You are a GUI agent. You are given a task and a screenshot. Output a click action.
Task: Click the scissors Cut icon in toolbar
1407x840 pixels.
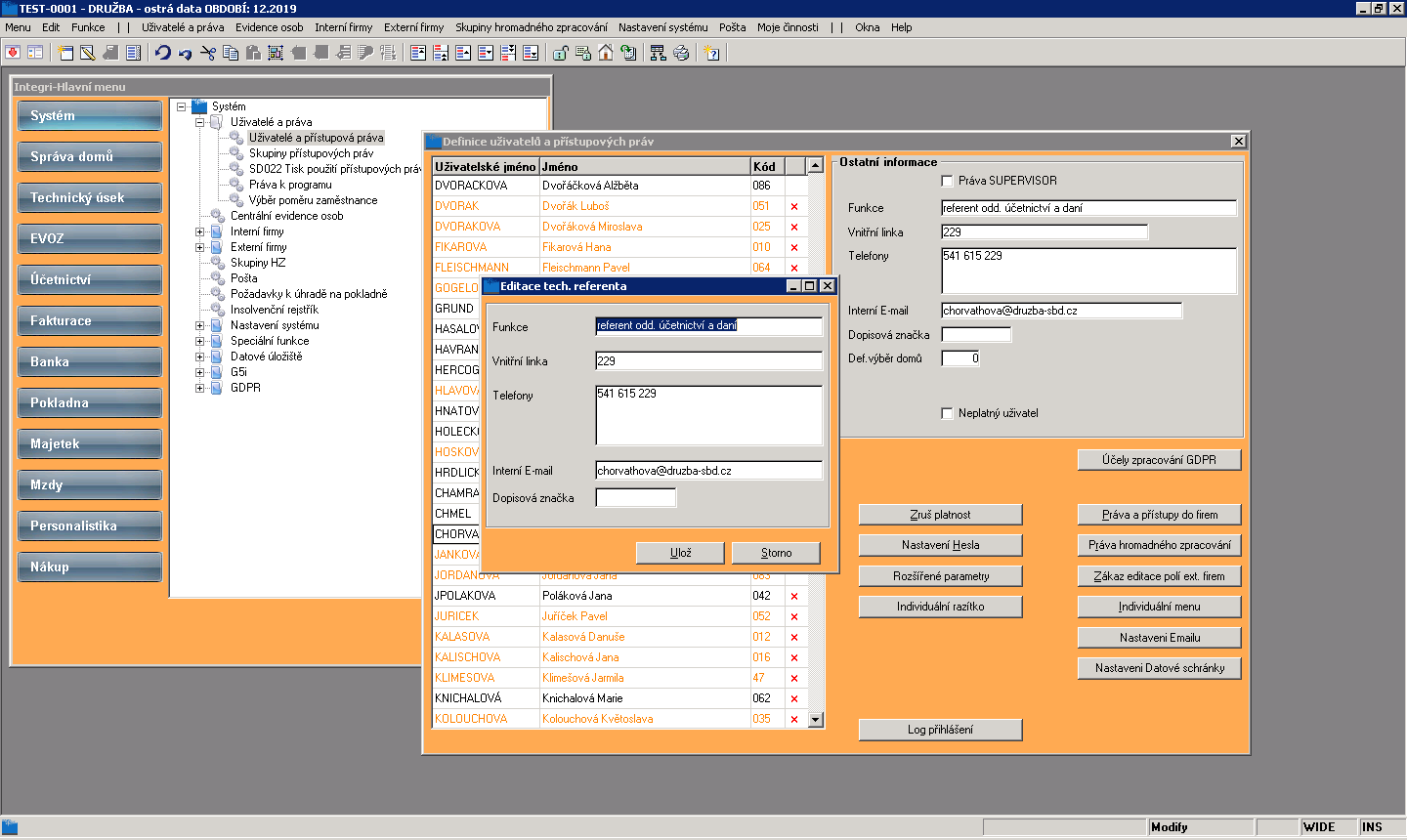[208, 53]
